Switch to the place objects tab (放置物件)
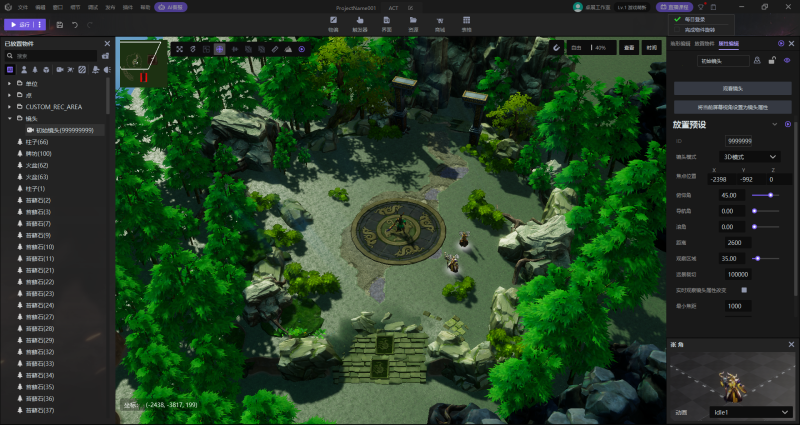This screenshot has width=800, height=425. [x=704, y=44]
